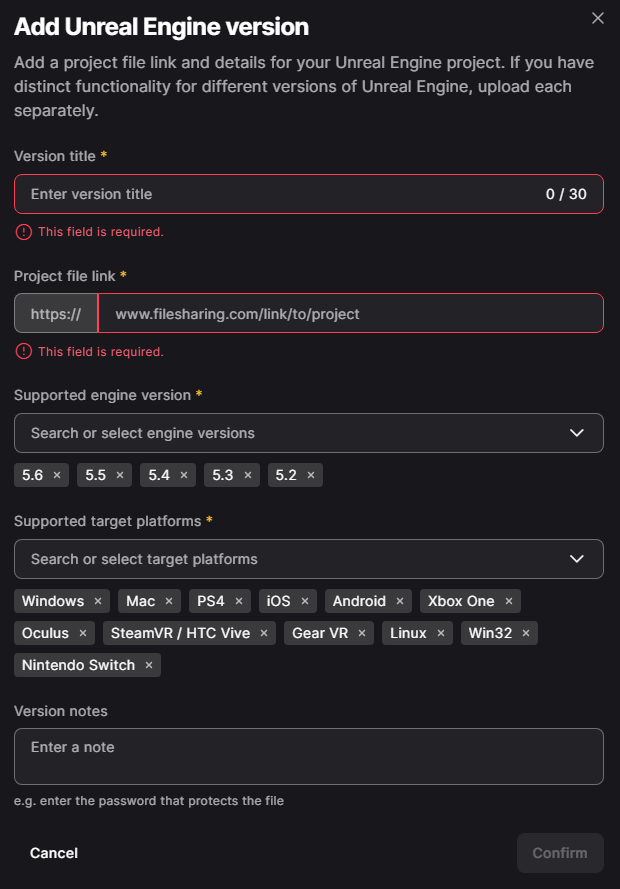
Task: Click into the Project file link field
Action: (x=350, y=313)
